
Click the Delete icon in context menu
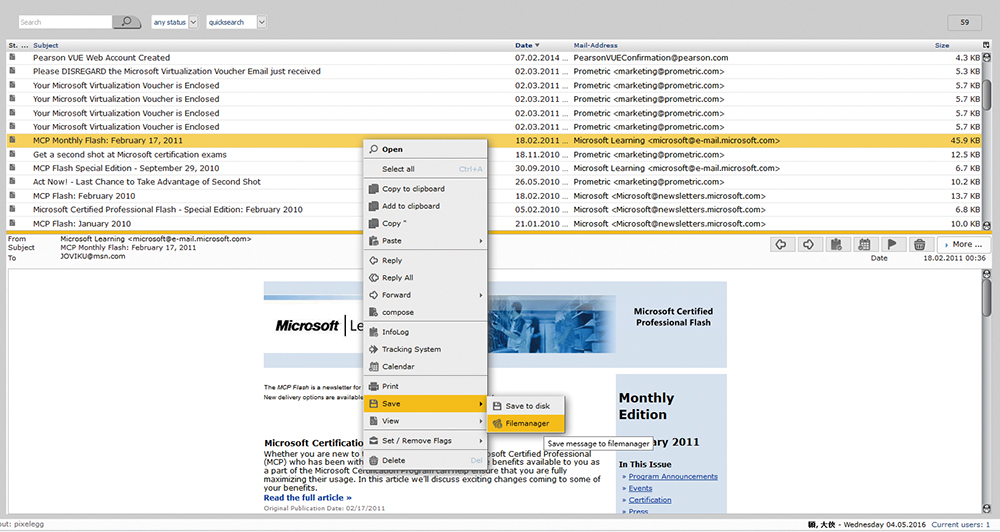[374, 461]
